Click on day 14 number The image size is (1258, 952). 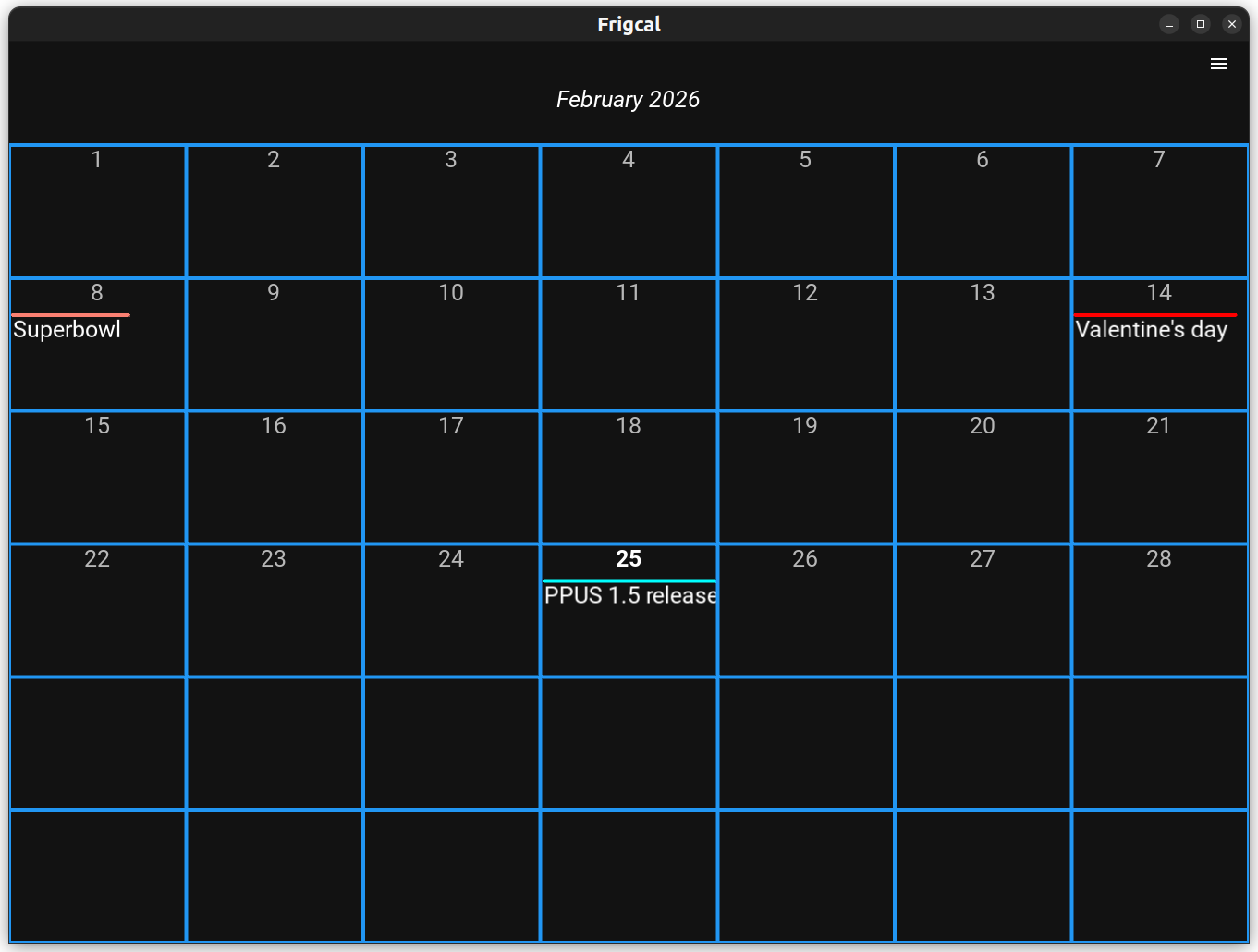[x=1159, y=293]
